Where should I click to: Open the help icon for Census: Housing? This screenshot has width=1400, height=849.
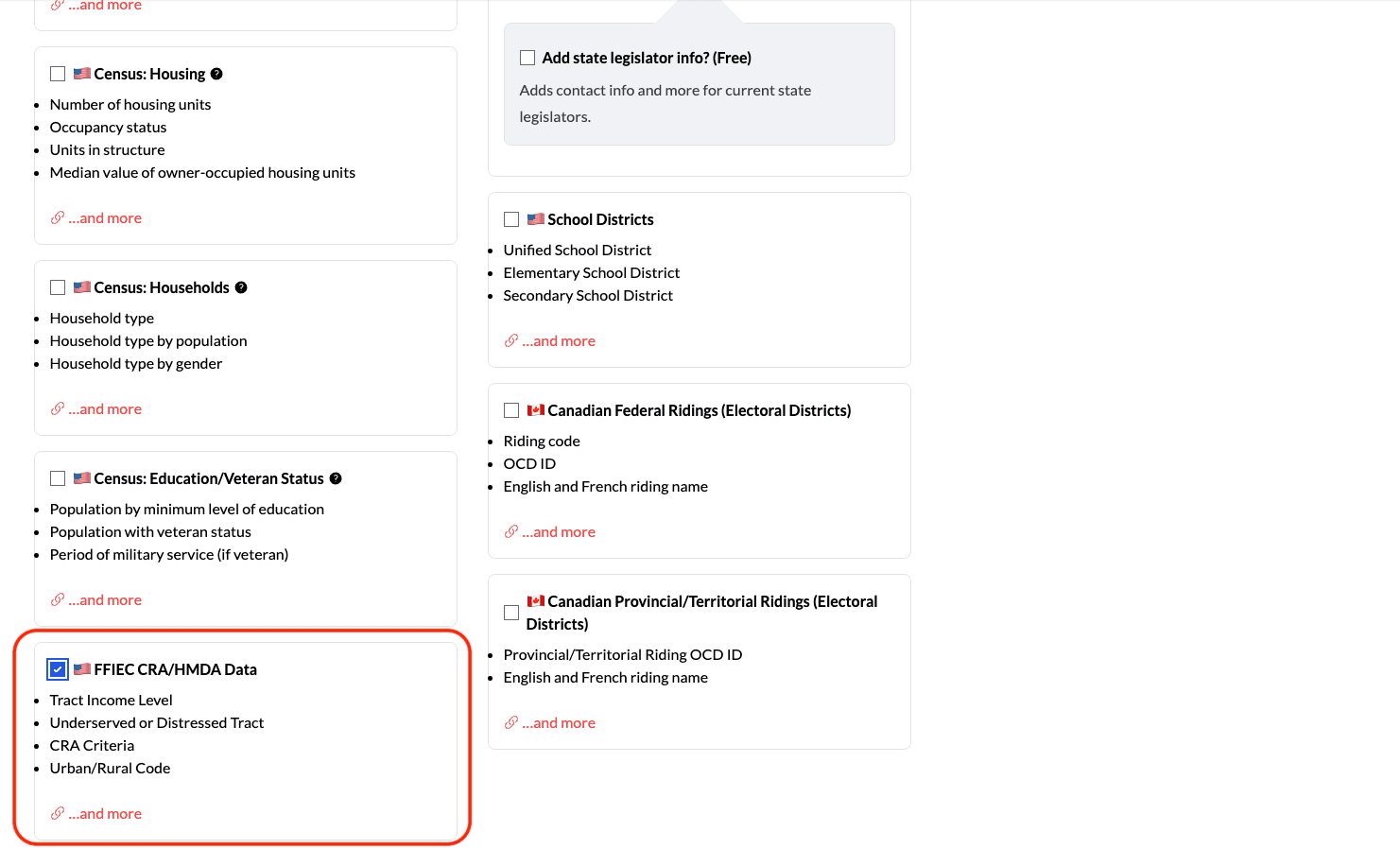point(216,73)
